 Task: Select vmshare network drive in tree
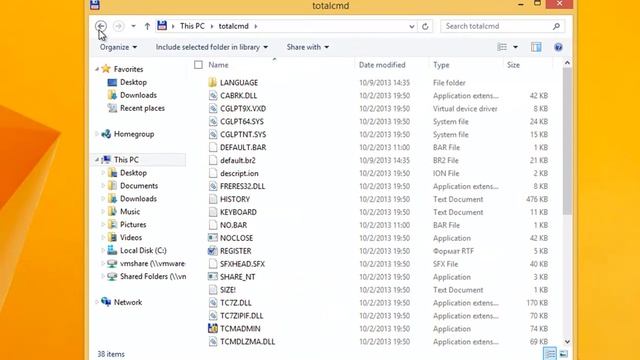point(152,264)
